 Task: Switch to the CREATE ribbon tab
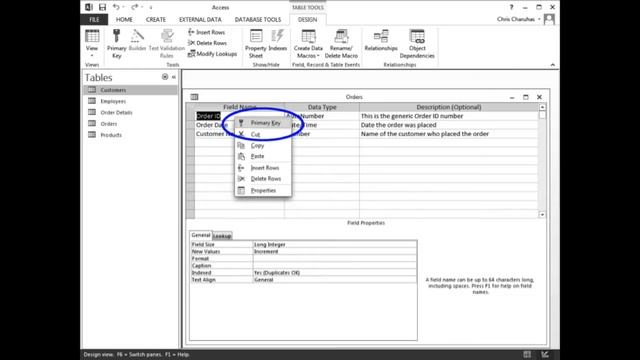click(156, 20)
